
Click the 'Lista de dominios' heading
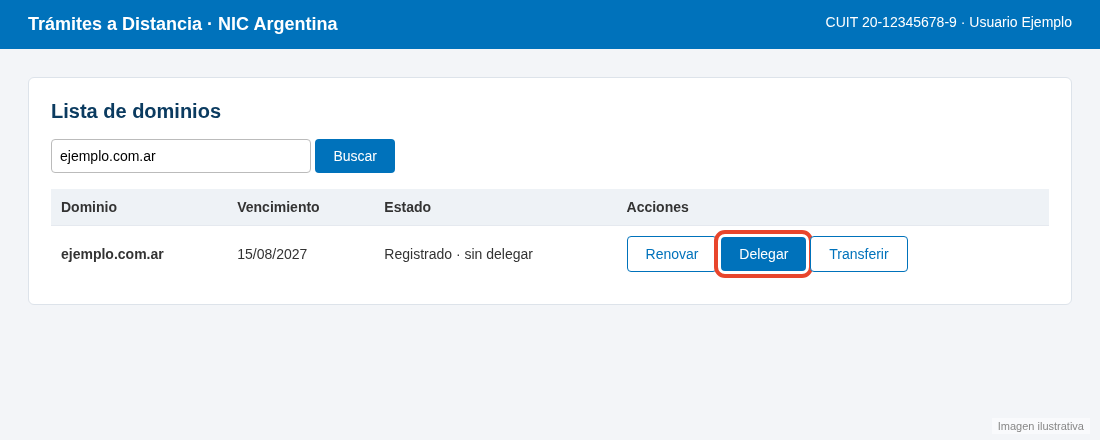point(136,111)
